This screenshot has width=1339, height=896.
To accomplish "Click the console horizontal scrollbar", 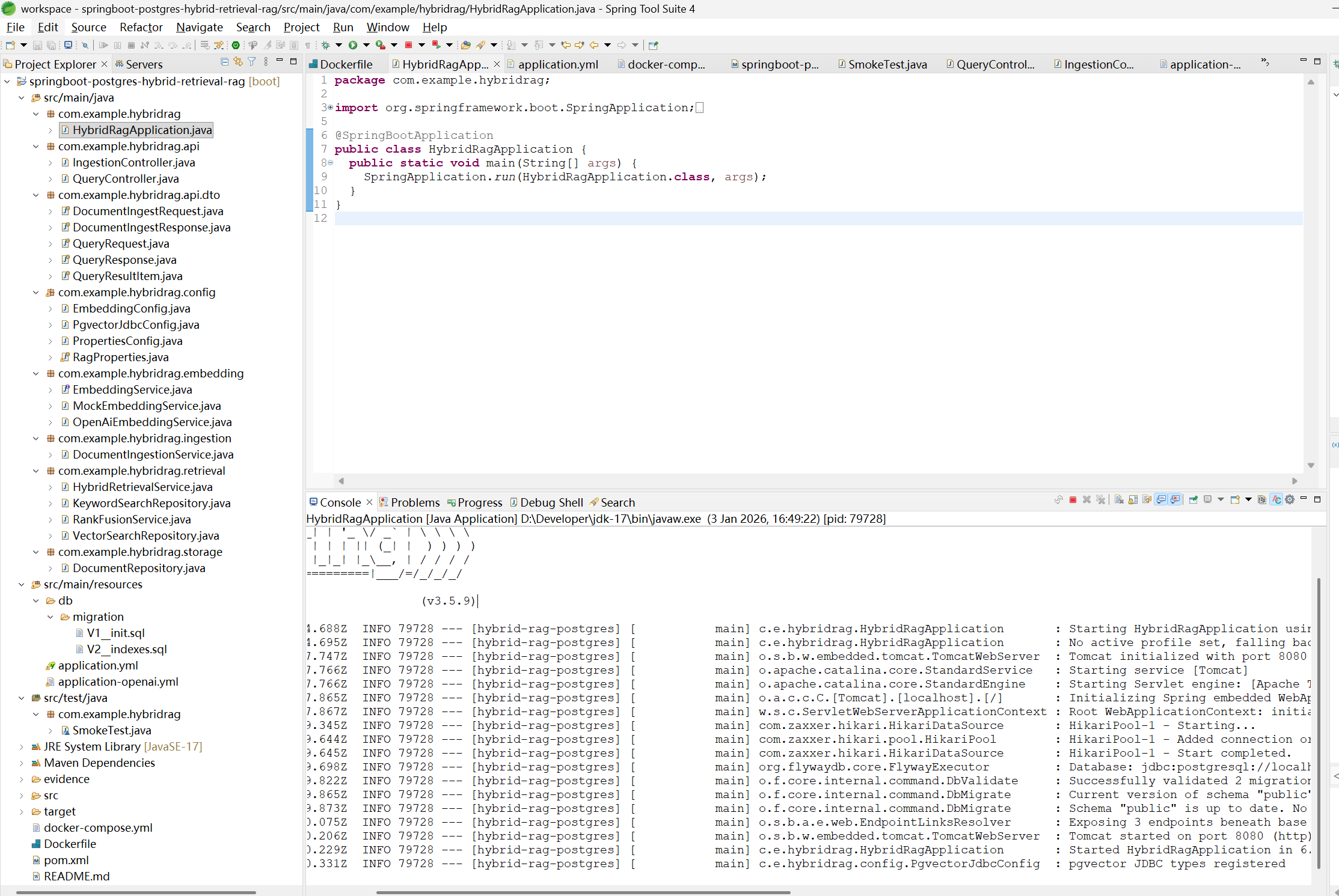I will [x=583, y=892].
